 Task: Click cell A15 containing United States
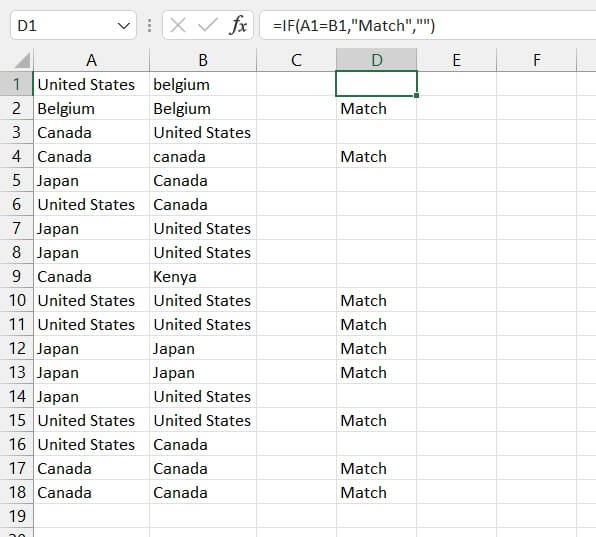pyautogui.click(x=92, y=420)
